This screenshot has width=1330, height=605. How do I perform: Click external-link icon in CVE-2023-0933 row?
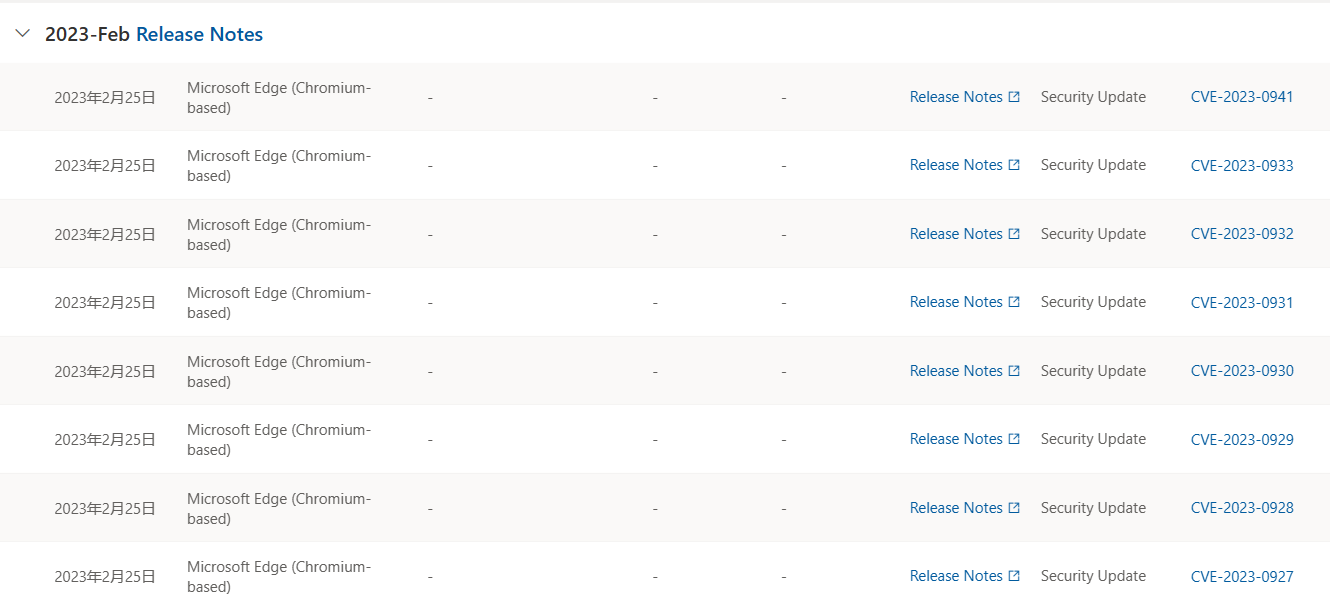coord(1014,165)
